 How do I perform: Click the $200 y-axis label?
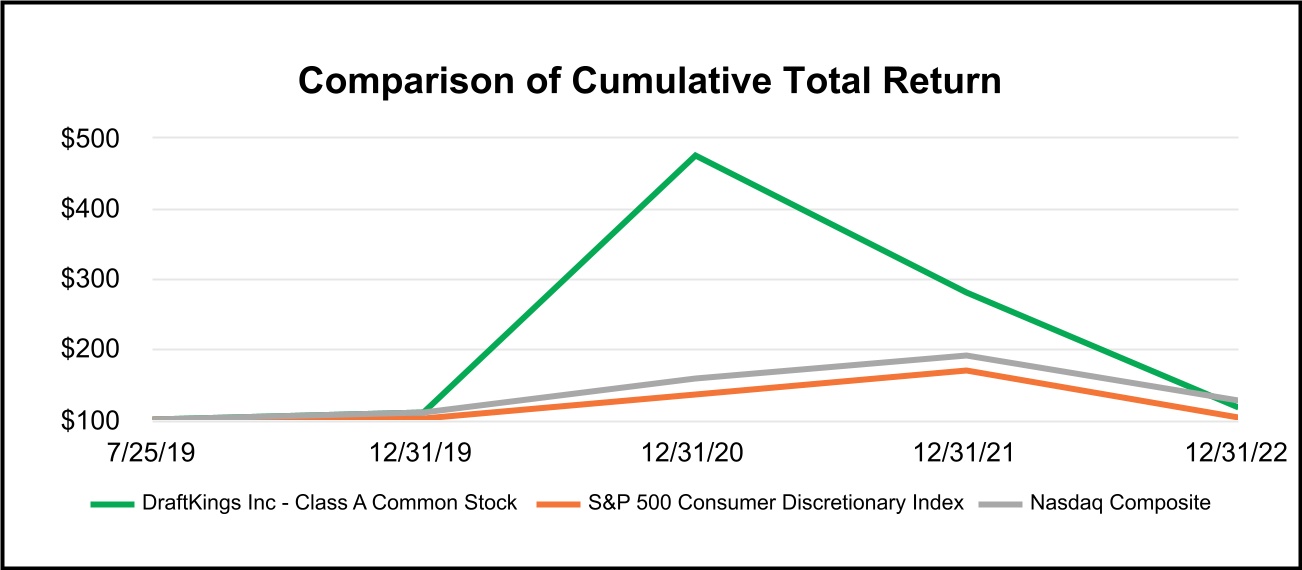point(91,351)
